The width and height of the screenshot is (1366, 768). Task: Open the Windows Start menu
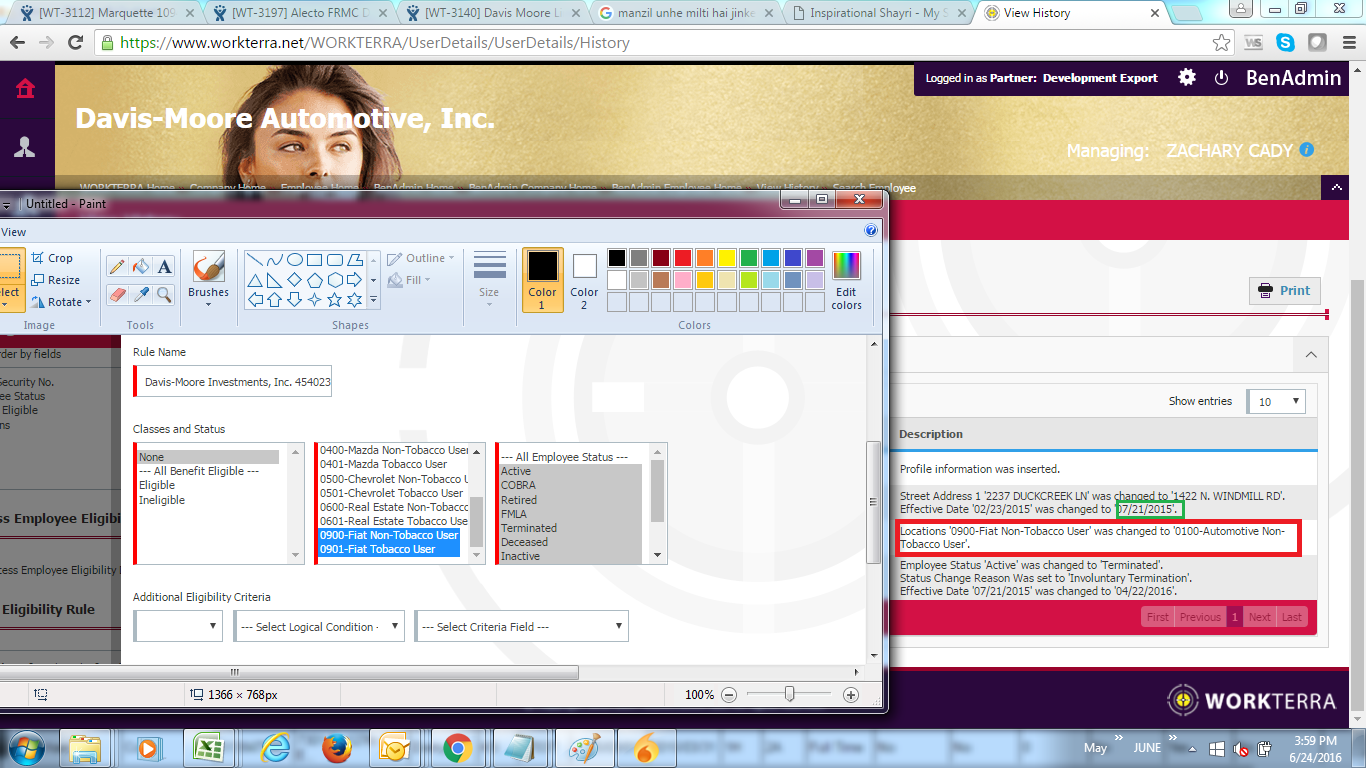(26, 748)
